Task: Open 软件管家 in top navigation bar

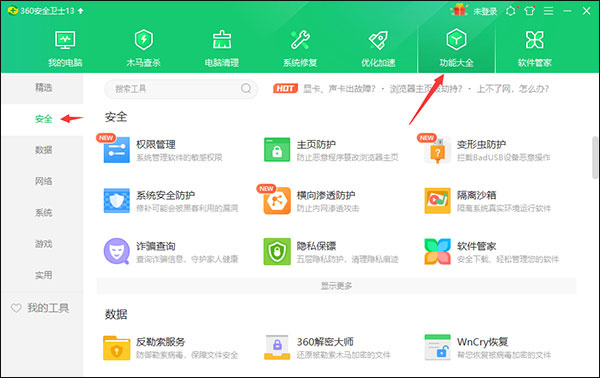Action: point(535,48)
